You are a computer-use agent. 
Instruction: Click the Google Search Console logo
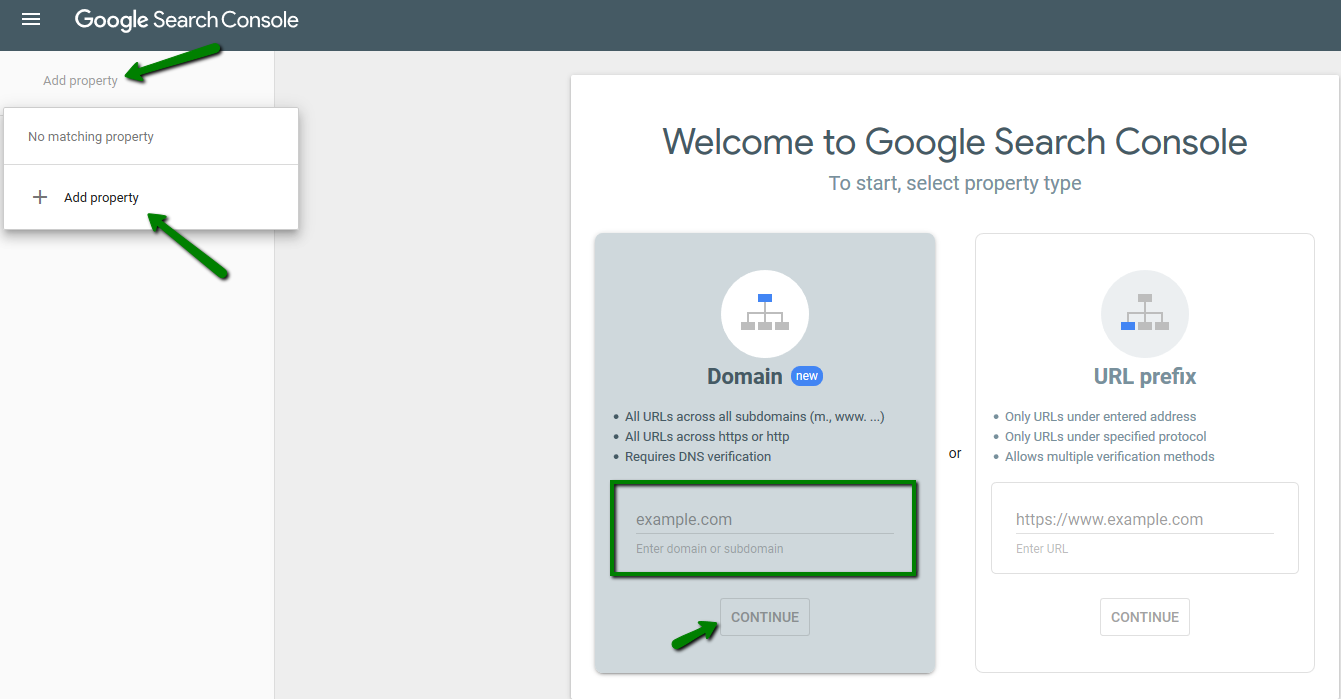187,20
